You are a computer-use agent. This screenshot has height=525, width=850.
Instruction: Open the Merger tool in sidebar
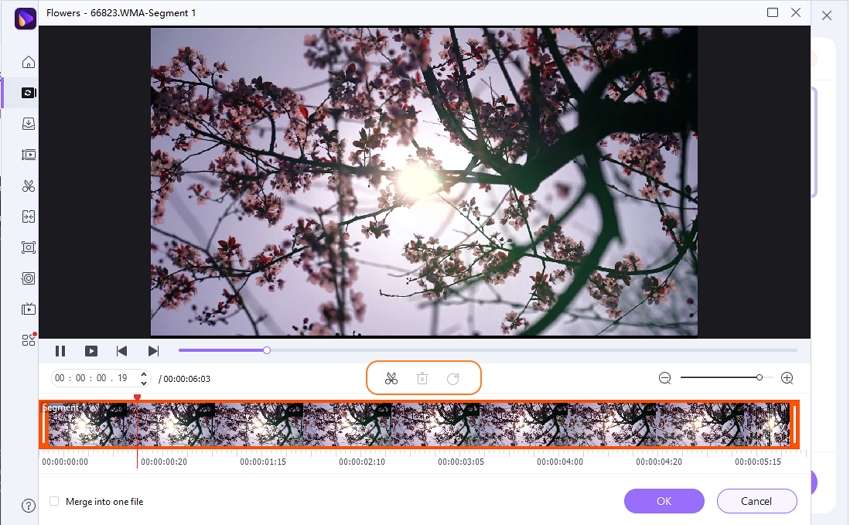29,216
